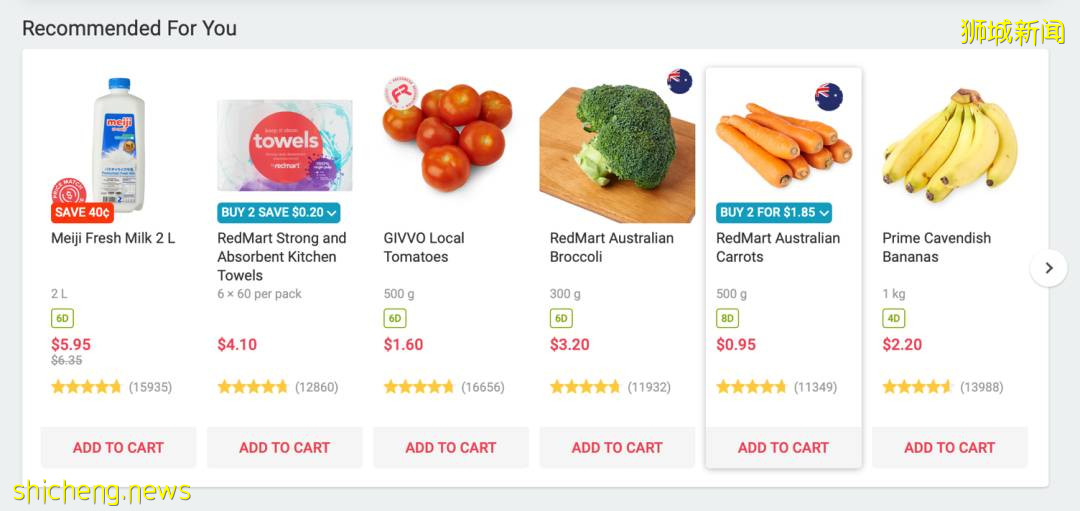The image size is (1080, 511).
Task: Open the RedMart Australian Broccoli product link
Action: click(611, 247)
